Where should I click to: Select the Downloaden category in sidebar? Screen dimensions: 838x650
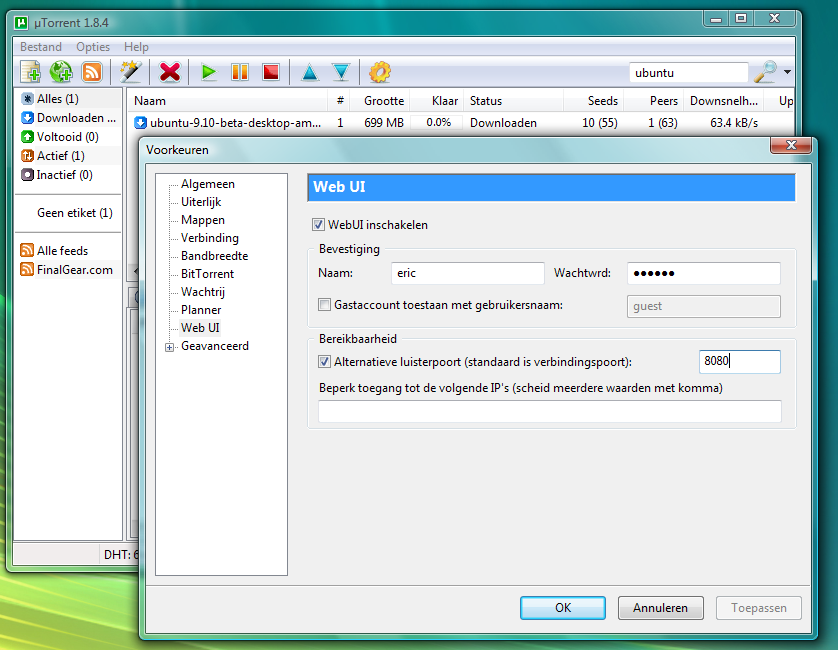pos(67,118)
